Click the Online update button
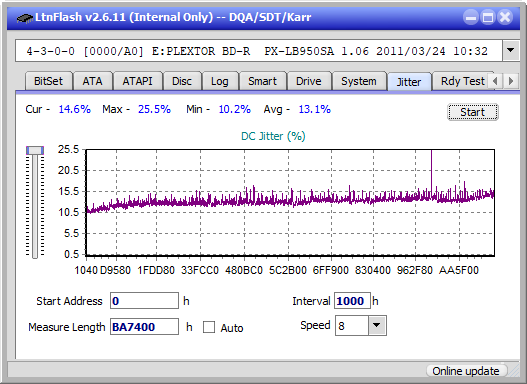This screenshot has height=384, width=527. (x=465, y=371)
